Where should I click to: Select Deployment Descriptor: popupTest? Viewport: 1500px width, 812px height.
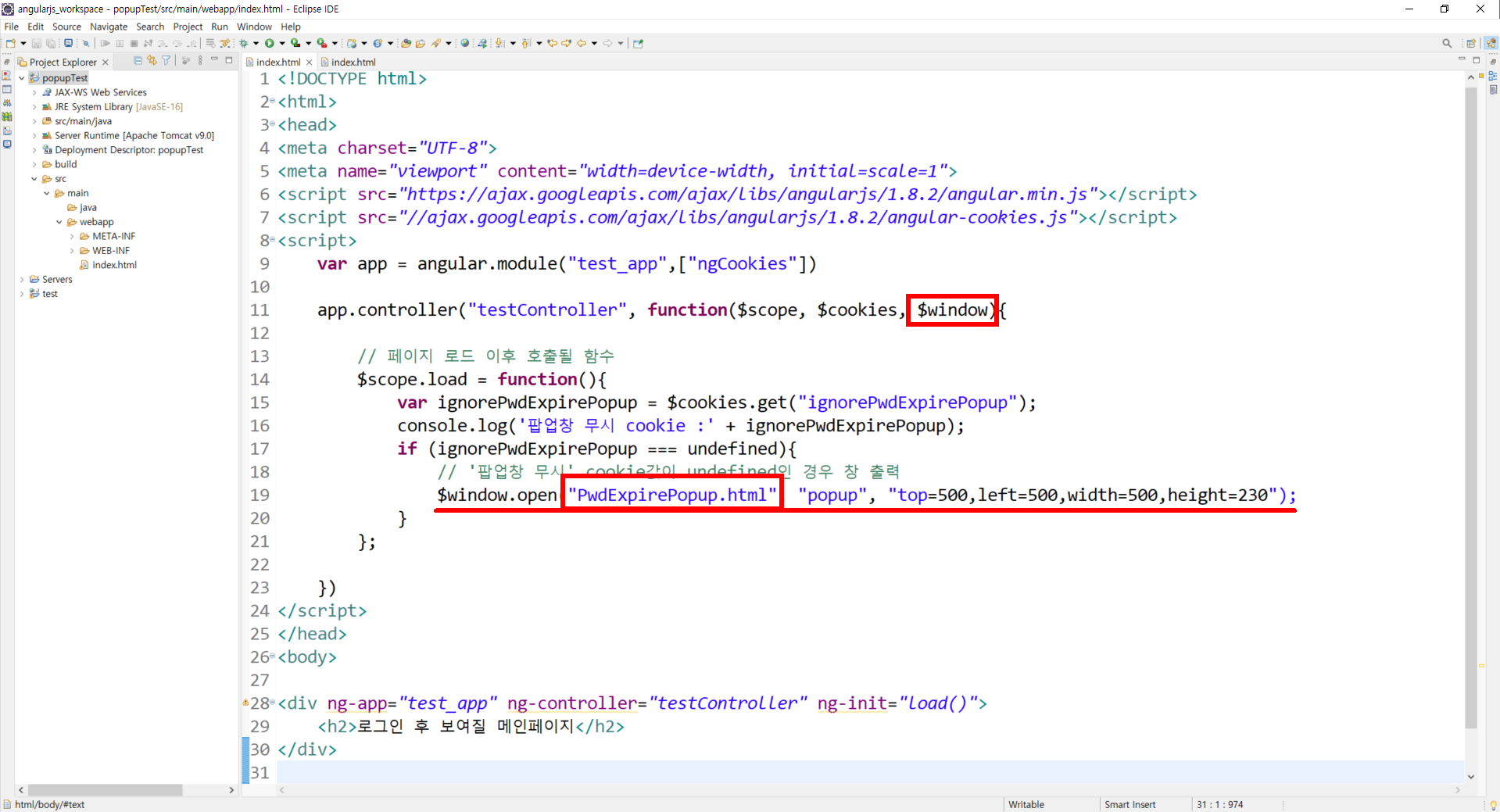tap(123, 150)
